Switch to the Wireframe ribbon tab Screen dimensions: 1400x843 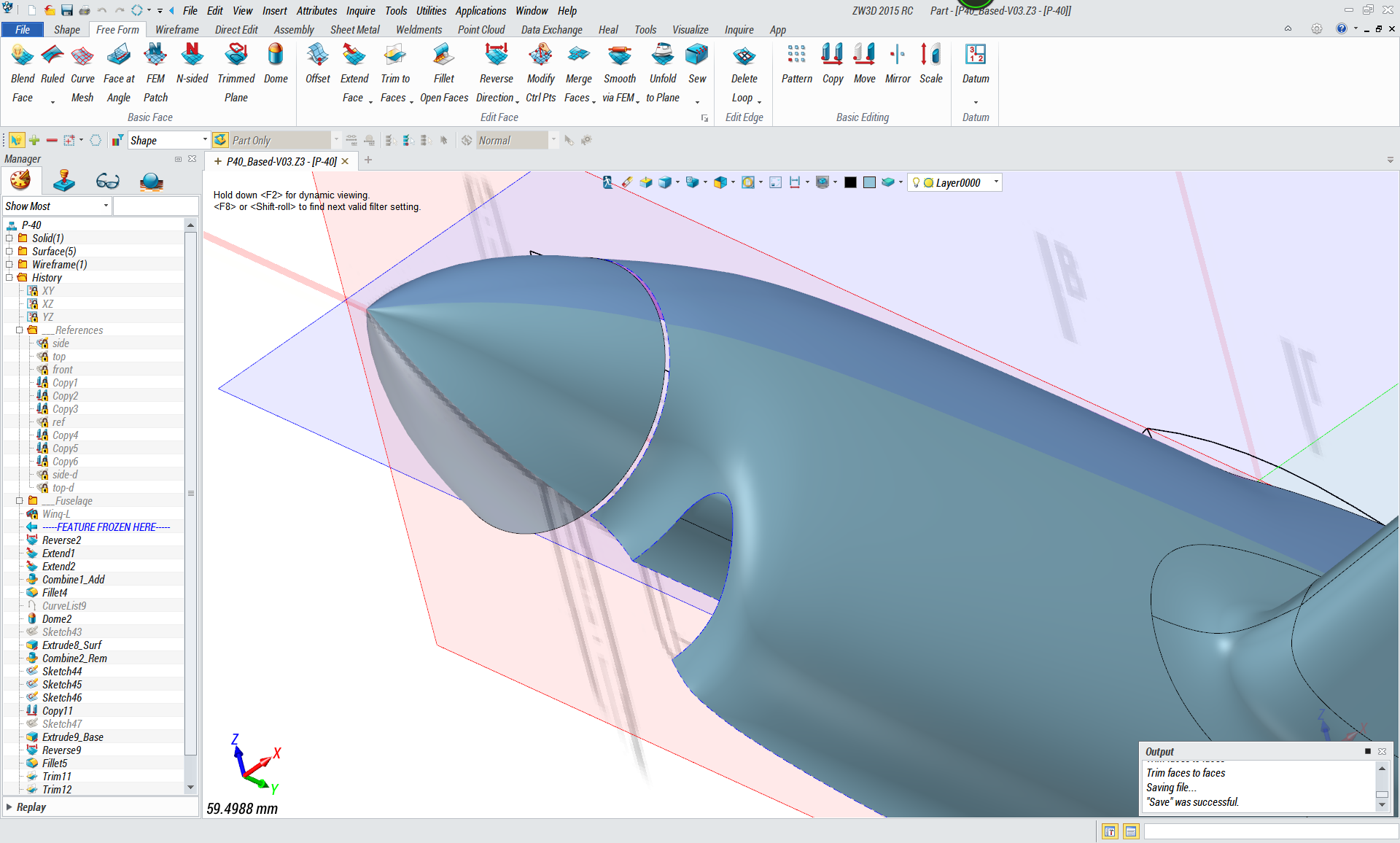(176, 30)
